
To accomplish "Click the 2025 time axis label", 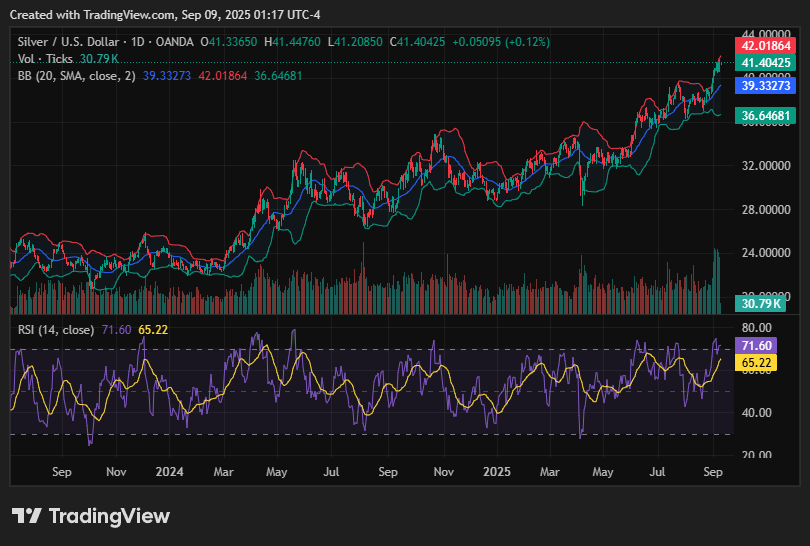I will coord(496,472).
